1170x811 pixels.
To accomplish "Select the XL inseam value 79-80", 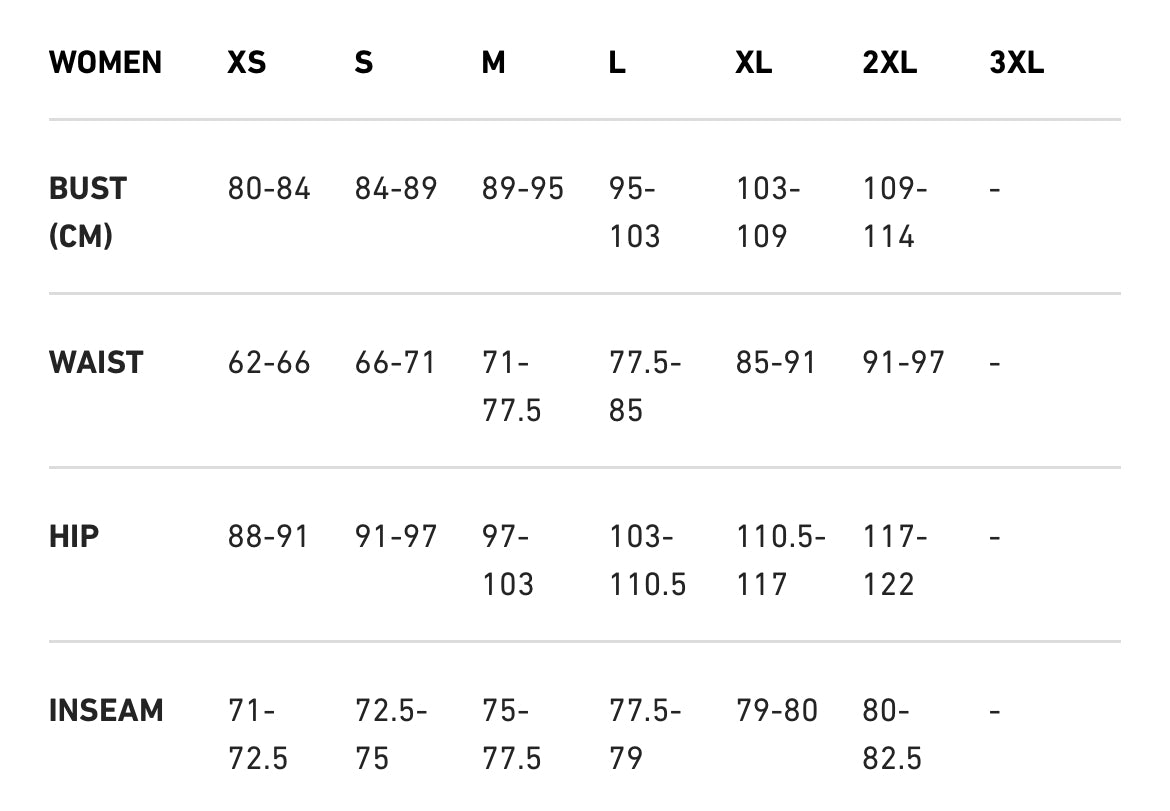I will [x=777, y=711].
